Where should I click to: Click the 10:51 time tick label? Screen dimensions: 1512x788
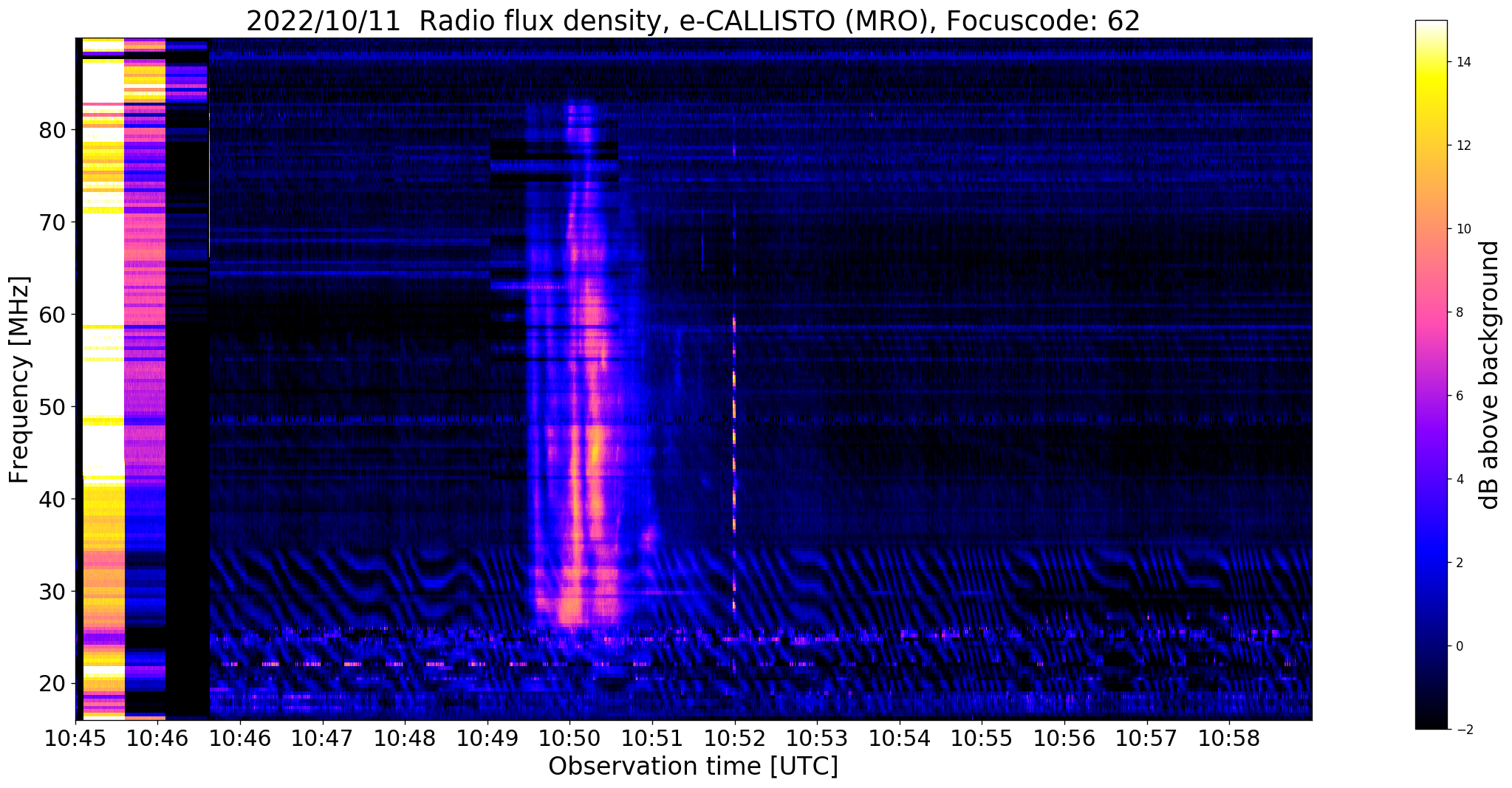click(x=652, y=738)
